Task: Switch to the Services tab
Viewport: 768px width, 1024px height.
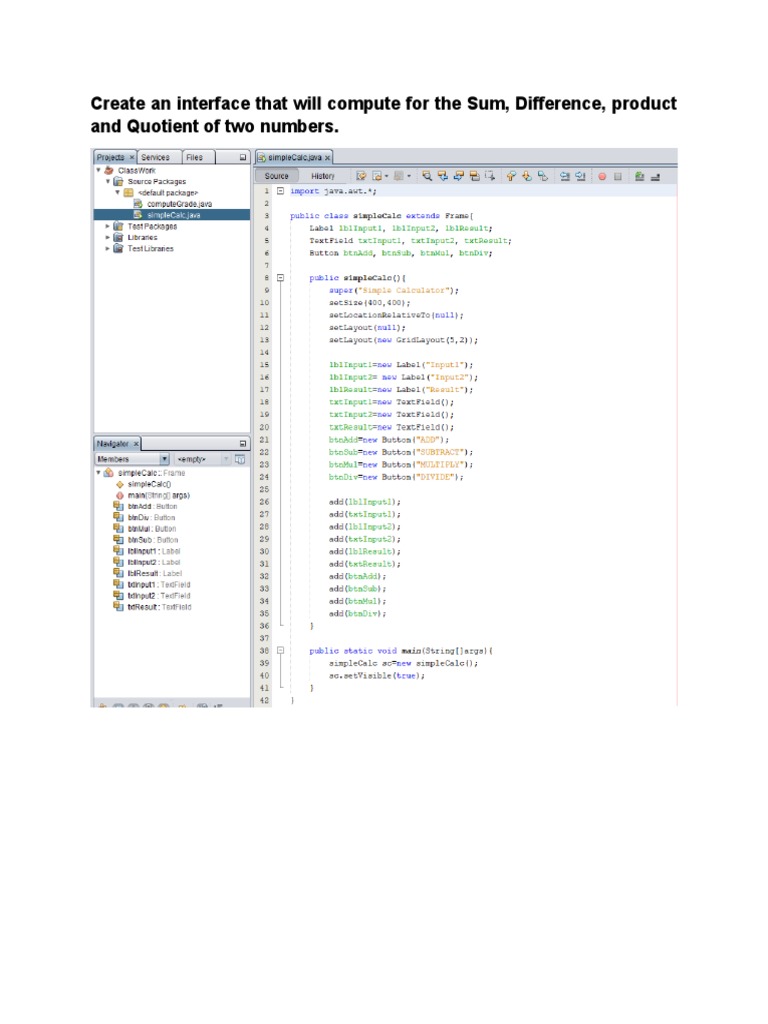Action: point(155,157)
